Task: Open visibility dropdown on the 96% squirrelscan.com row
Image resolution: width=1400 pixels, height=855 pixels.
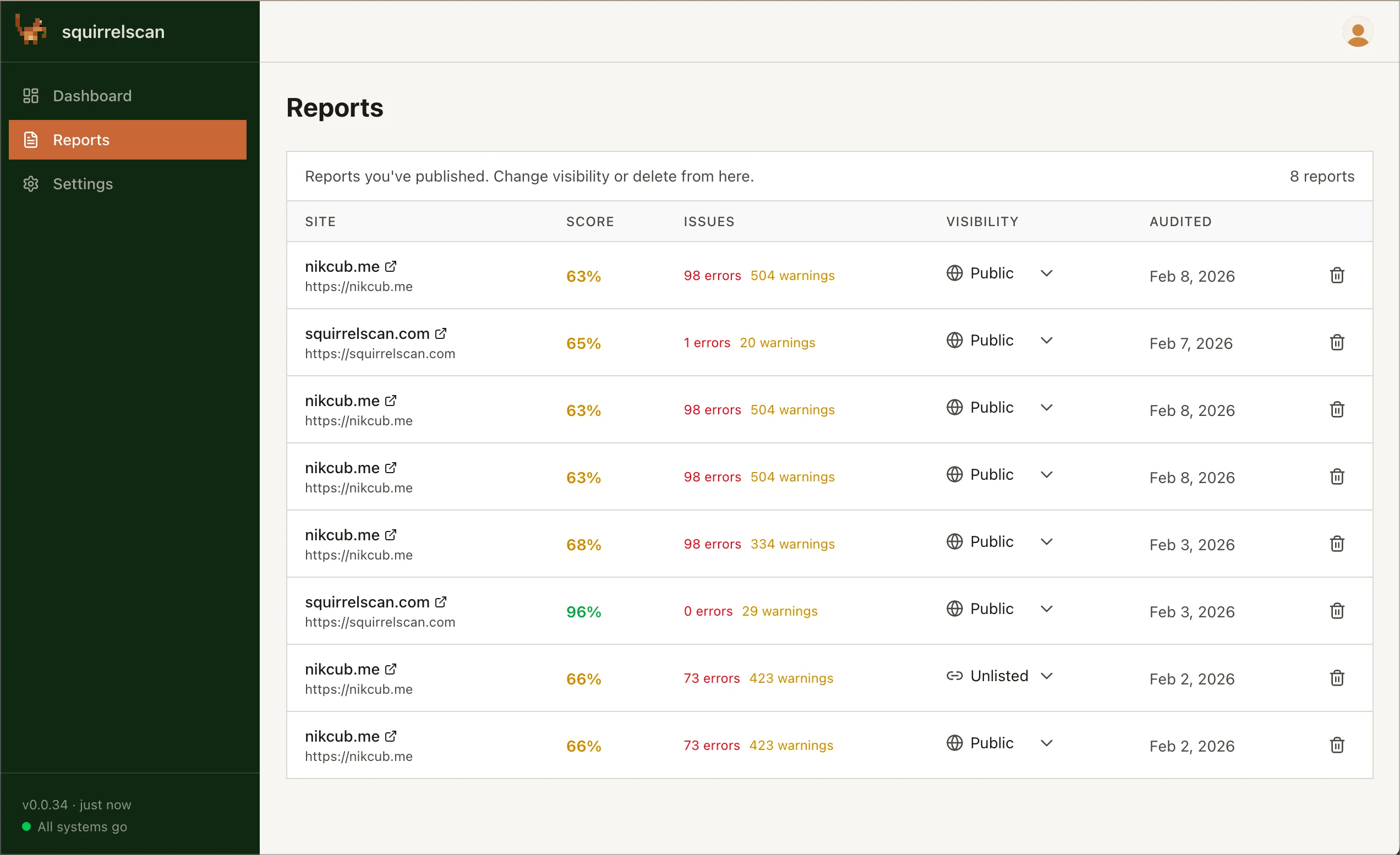Action: pyautogui.click(x=1047, y=608)
